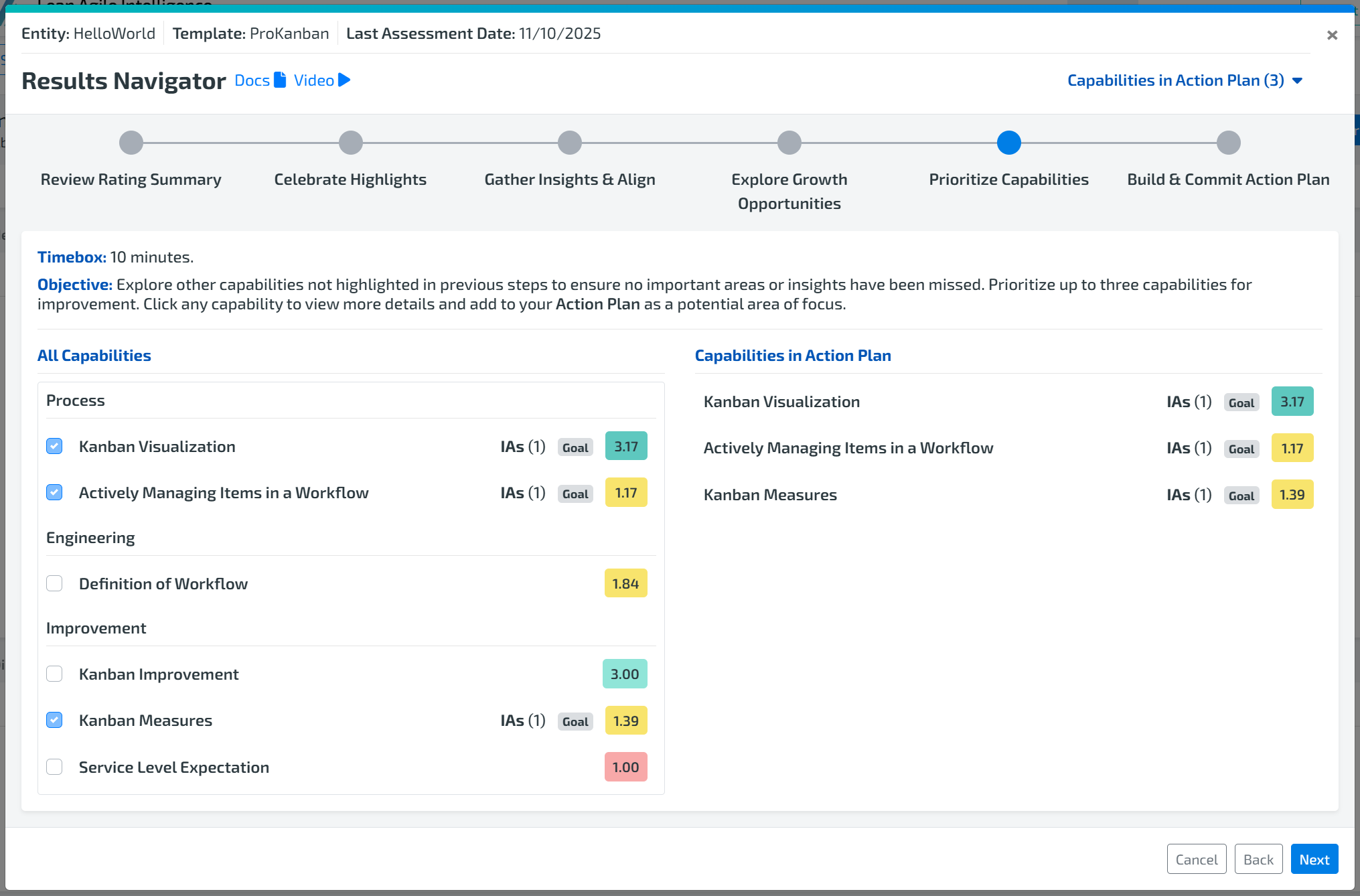Uncheck the Kanban Visualization checkbox
This screenshot has height=896, width=1360.
click(x=55, y=447)
